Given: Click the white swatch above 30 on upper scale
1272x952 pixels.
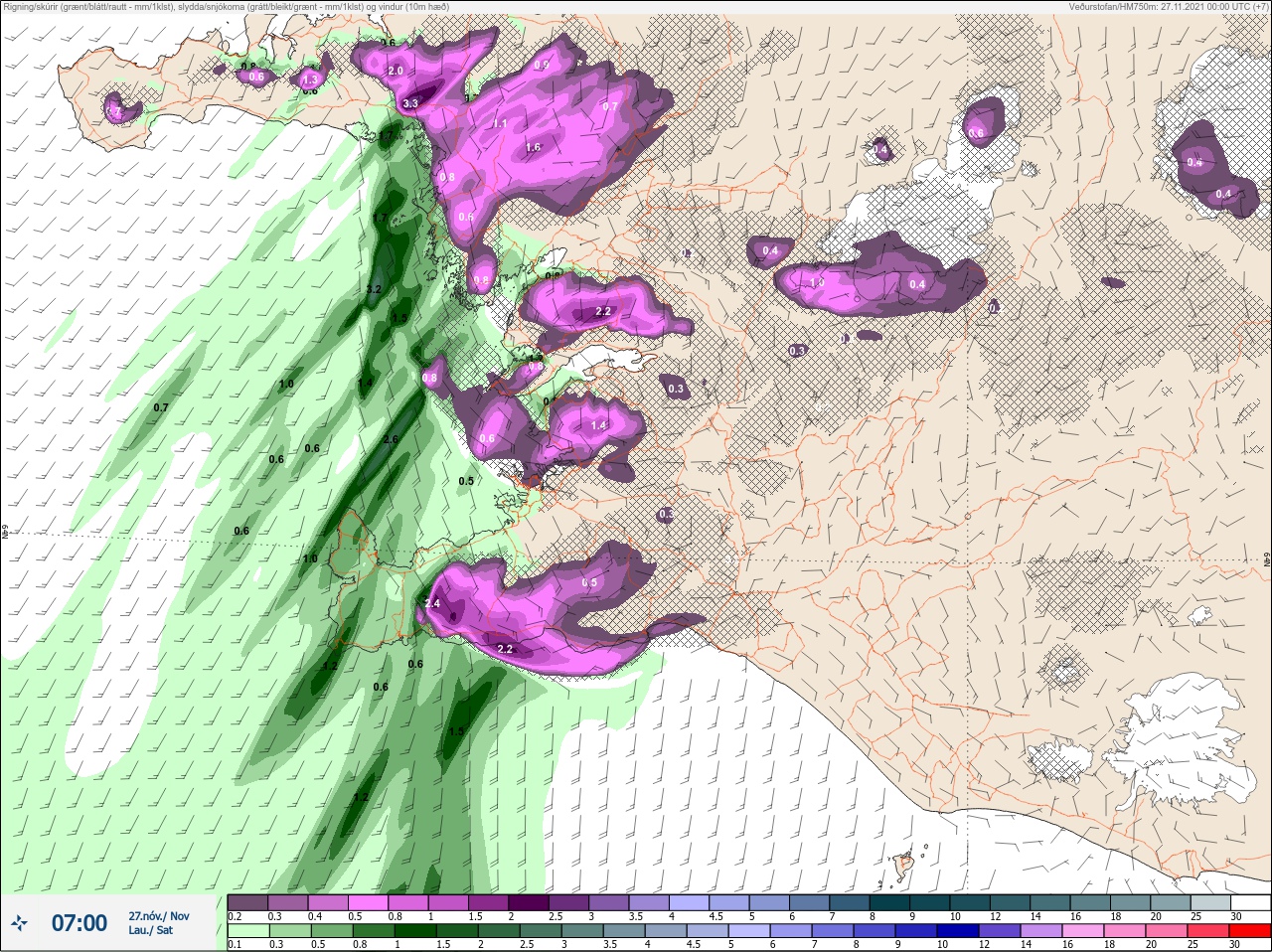Looking at the screenshot, I should coord(1250,902).
